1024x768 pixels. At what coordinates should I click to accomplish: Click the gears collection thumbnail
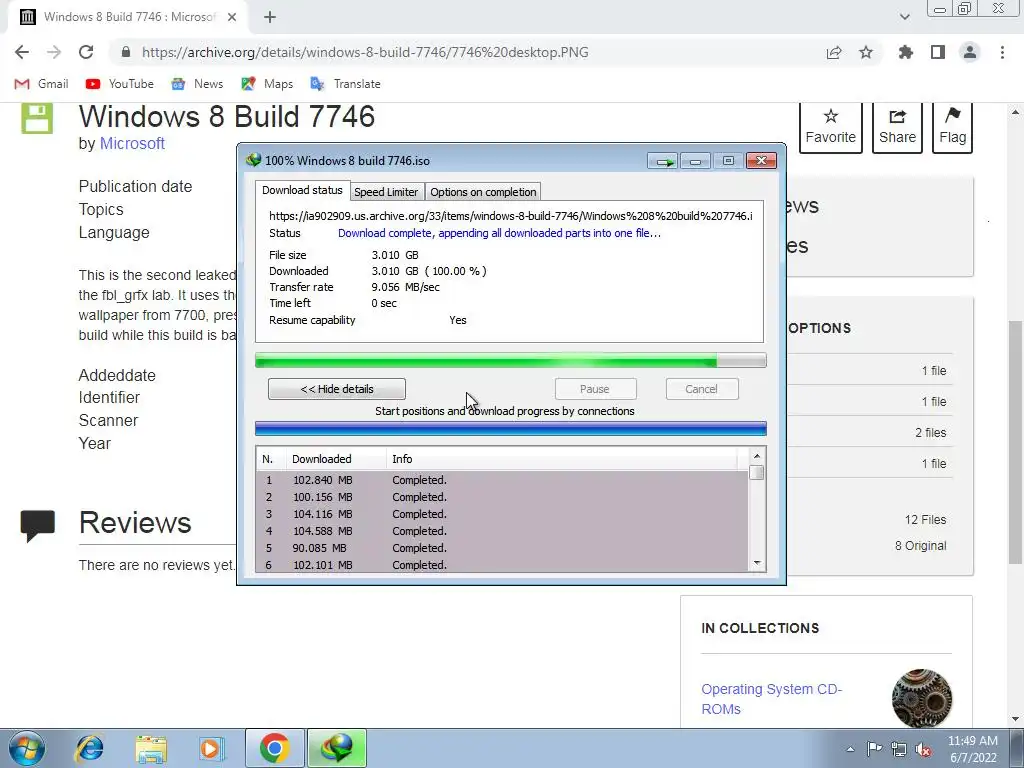921,698
